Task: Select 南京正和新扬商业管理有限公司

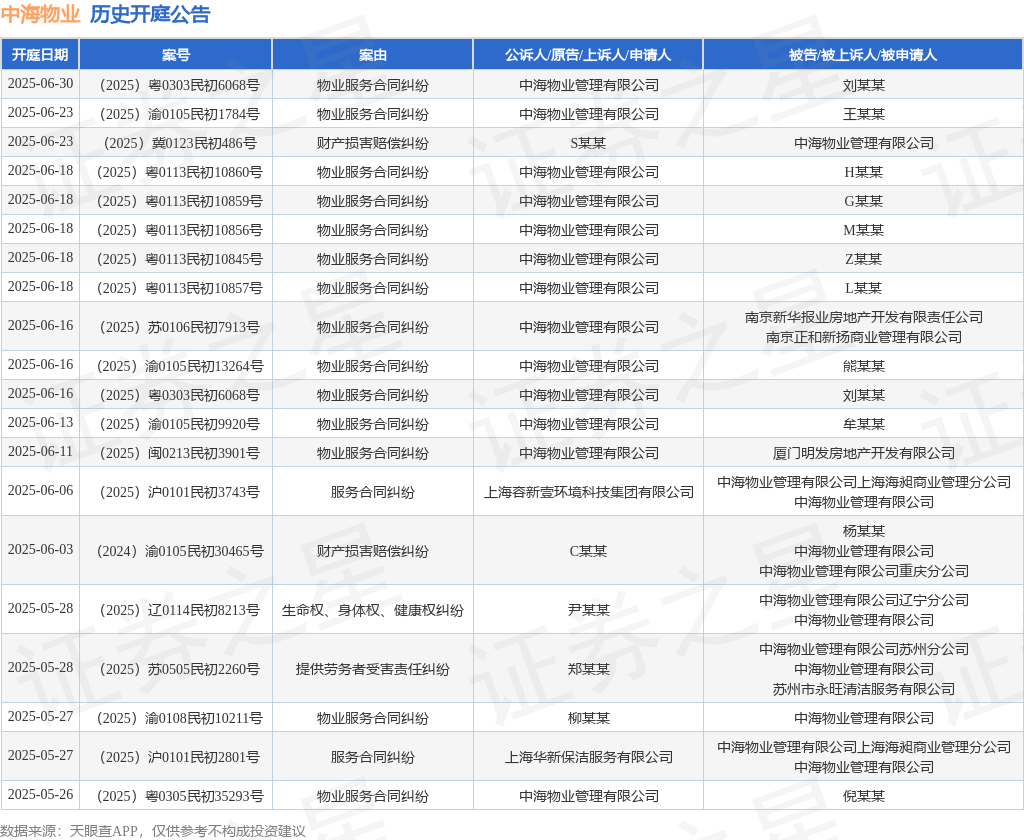Action: pyautogui.click(x=863, y=337)
